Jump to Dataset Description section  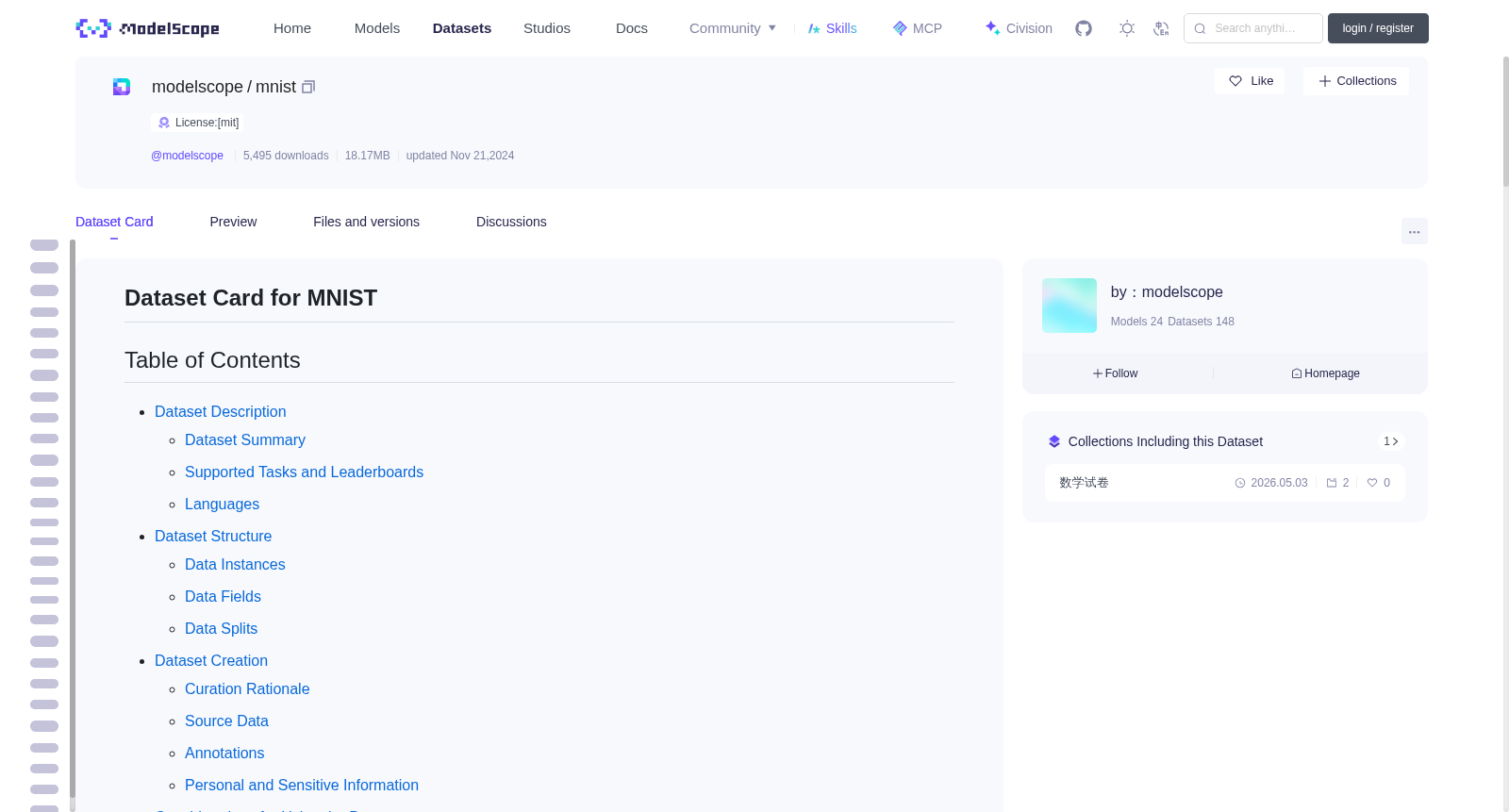(220, 411)
